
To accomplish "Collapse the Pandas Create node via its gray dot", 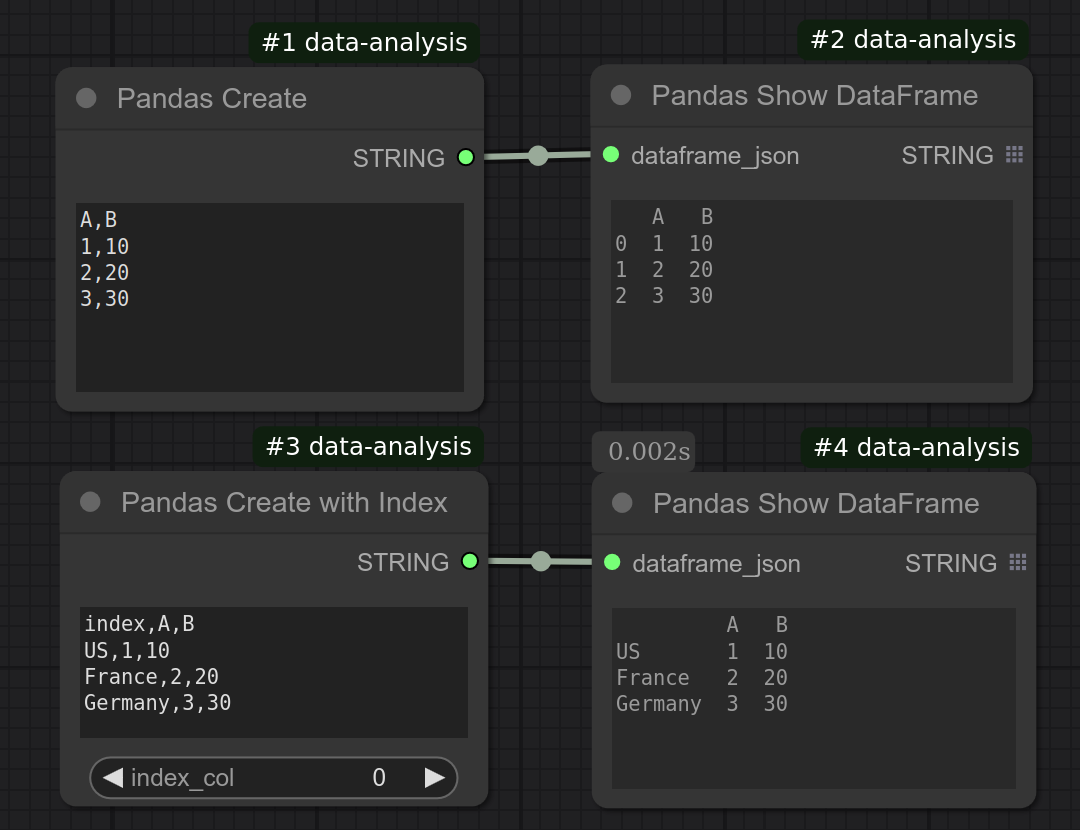I will click(x=86, y=98).
